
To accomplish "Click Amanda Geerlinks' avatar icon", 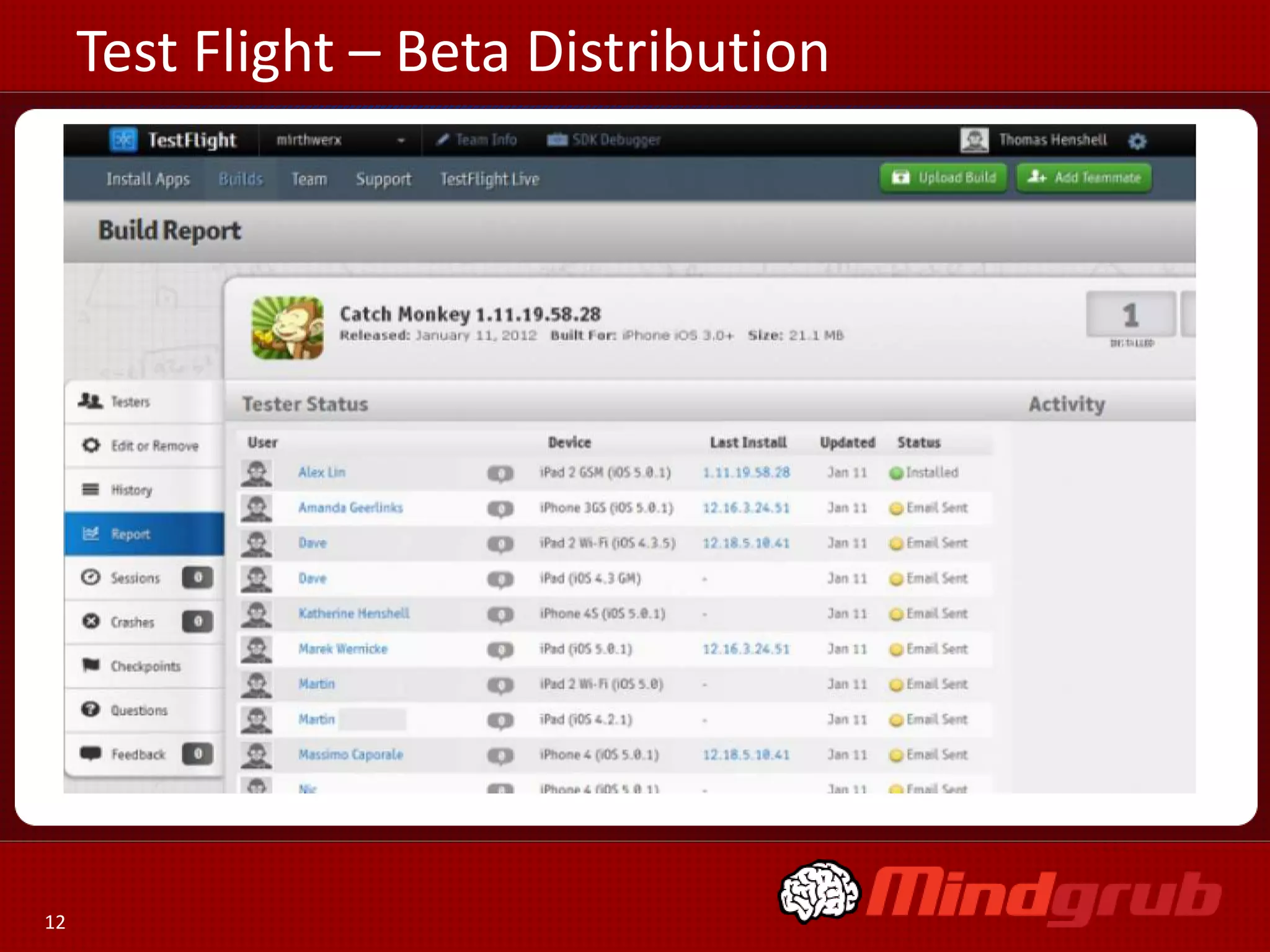I will click(256, 508).
